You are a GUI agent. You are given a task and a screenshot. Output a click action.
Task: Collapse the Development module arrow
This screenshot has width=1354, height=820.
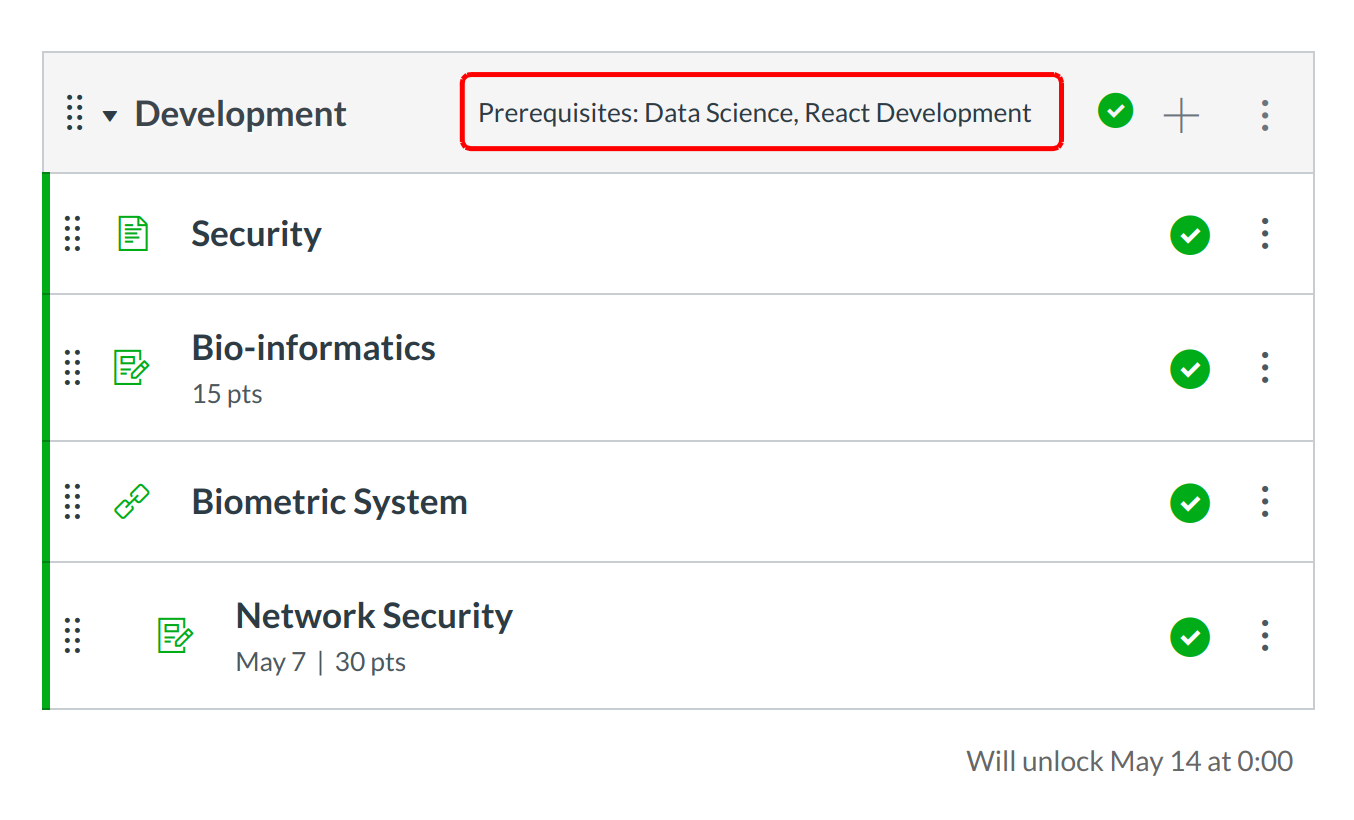coord(110,116)
